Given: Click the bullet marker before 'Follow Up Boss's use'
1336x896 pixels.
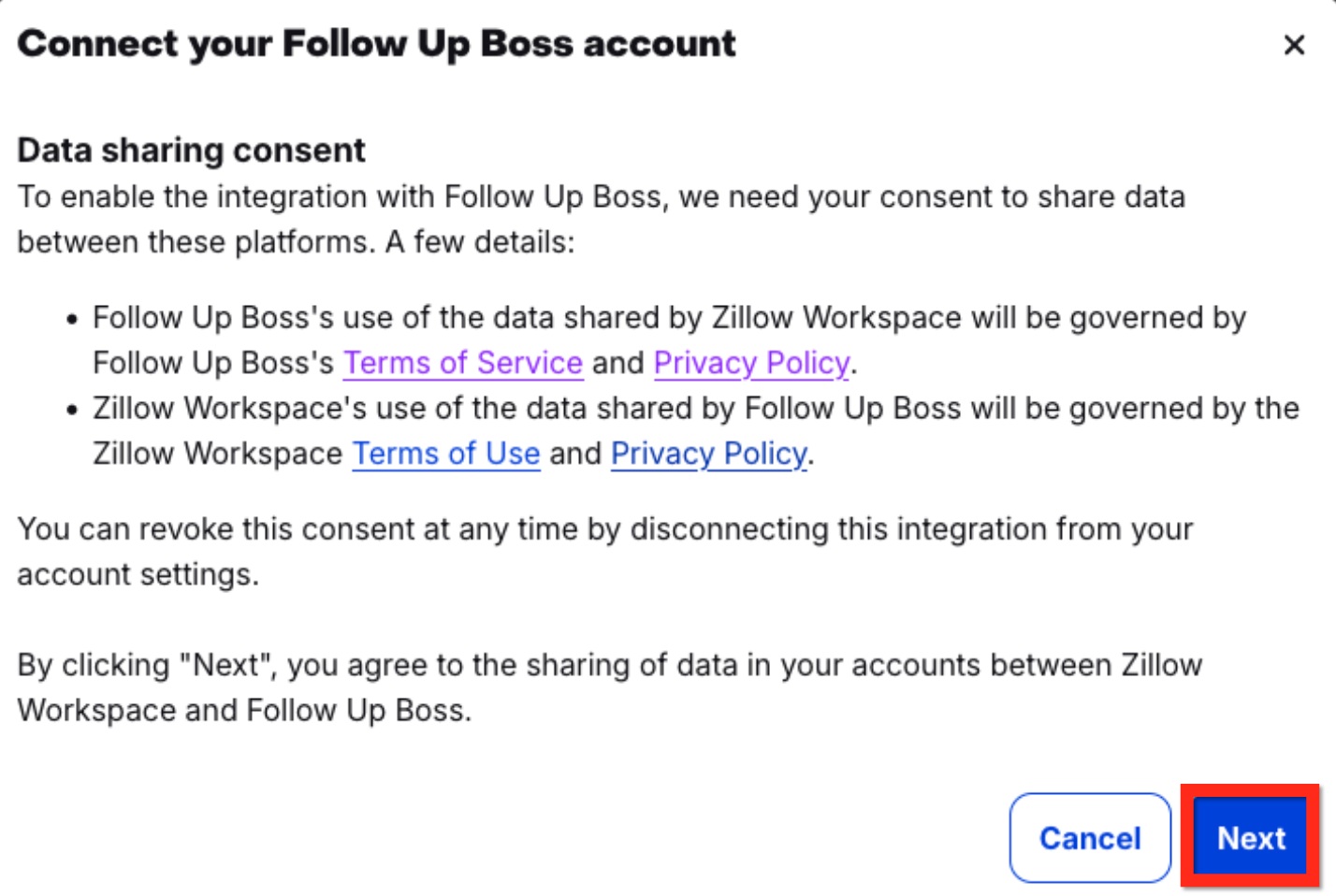Looking at the screenshot, I should click(x=72, y=319).
